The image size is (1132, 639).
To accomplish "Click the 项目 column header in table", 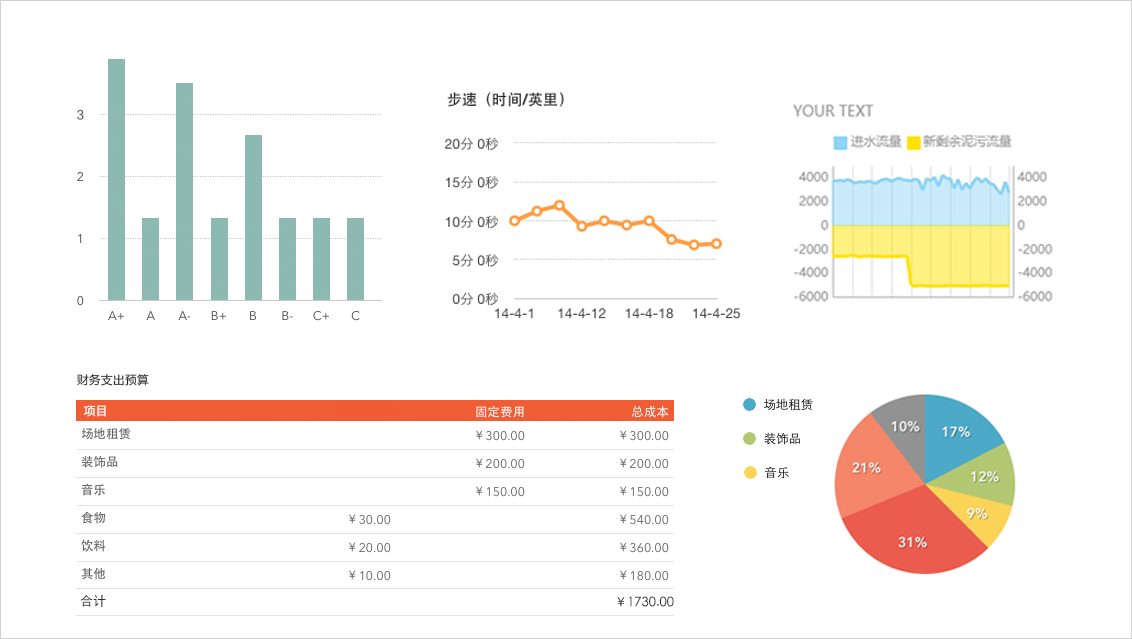I will [x=96, y=411].
